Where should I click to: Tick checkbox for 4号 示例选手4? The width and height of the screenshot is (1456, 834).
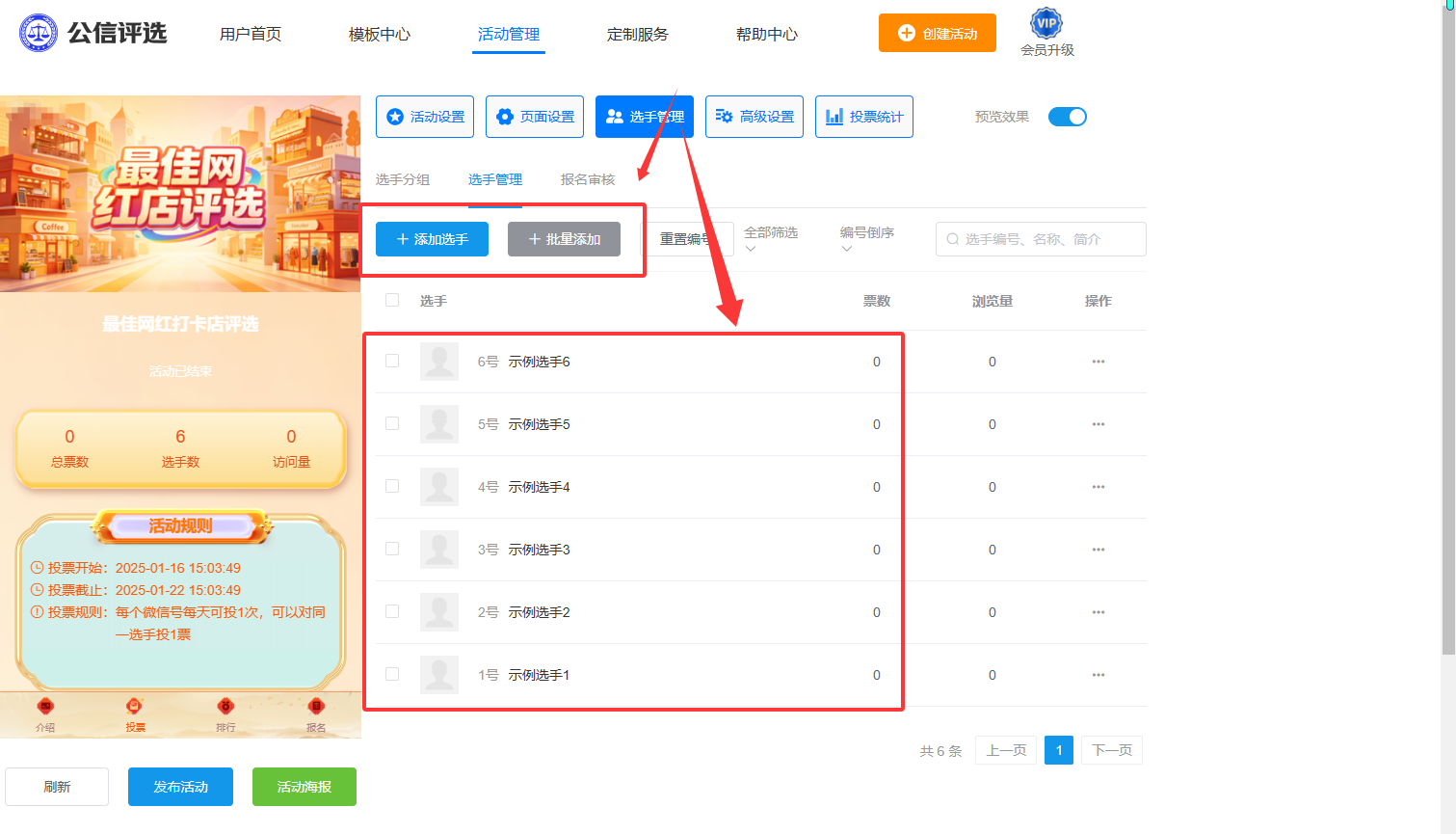pos(392,486)
